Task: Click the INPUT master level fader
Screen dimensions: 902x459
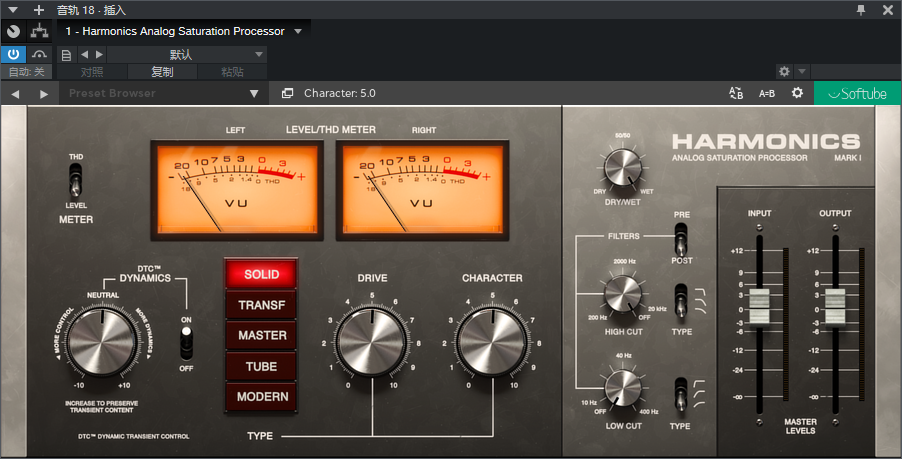Action: (x=759, y=305)
